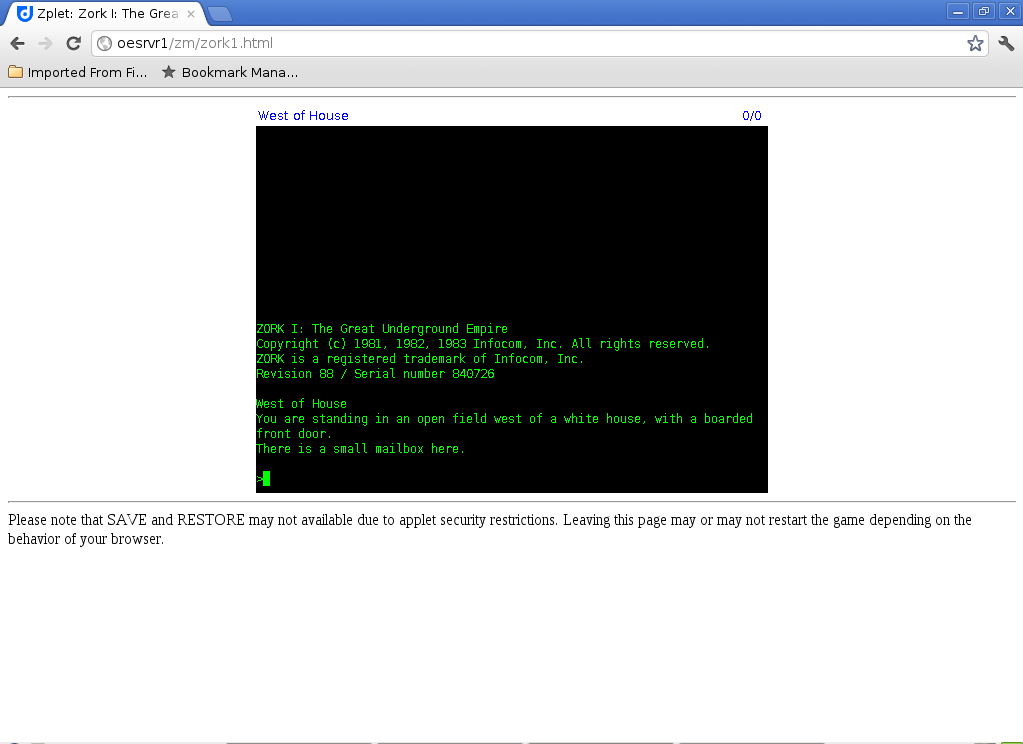This screenshot has height=744, width=1023.
Task: Bookmark this page with the star icon
Action: (x=975, y=43)
